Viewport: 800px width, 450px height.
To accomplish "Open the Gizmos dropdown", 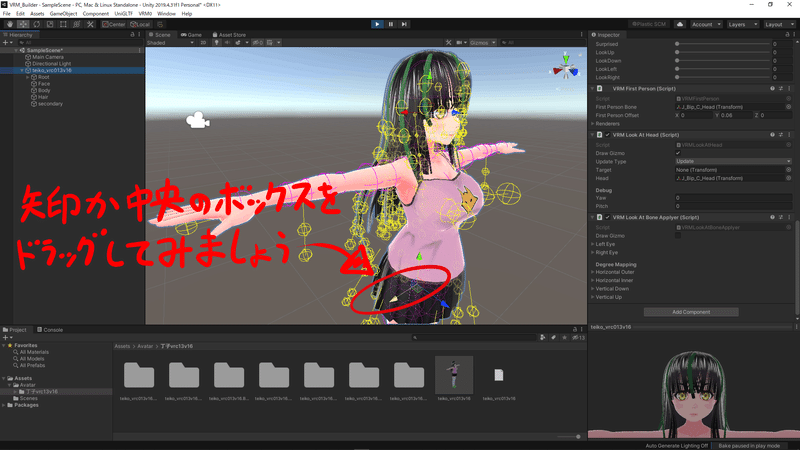I will click(x=483, y=43).
